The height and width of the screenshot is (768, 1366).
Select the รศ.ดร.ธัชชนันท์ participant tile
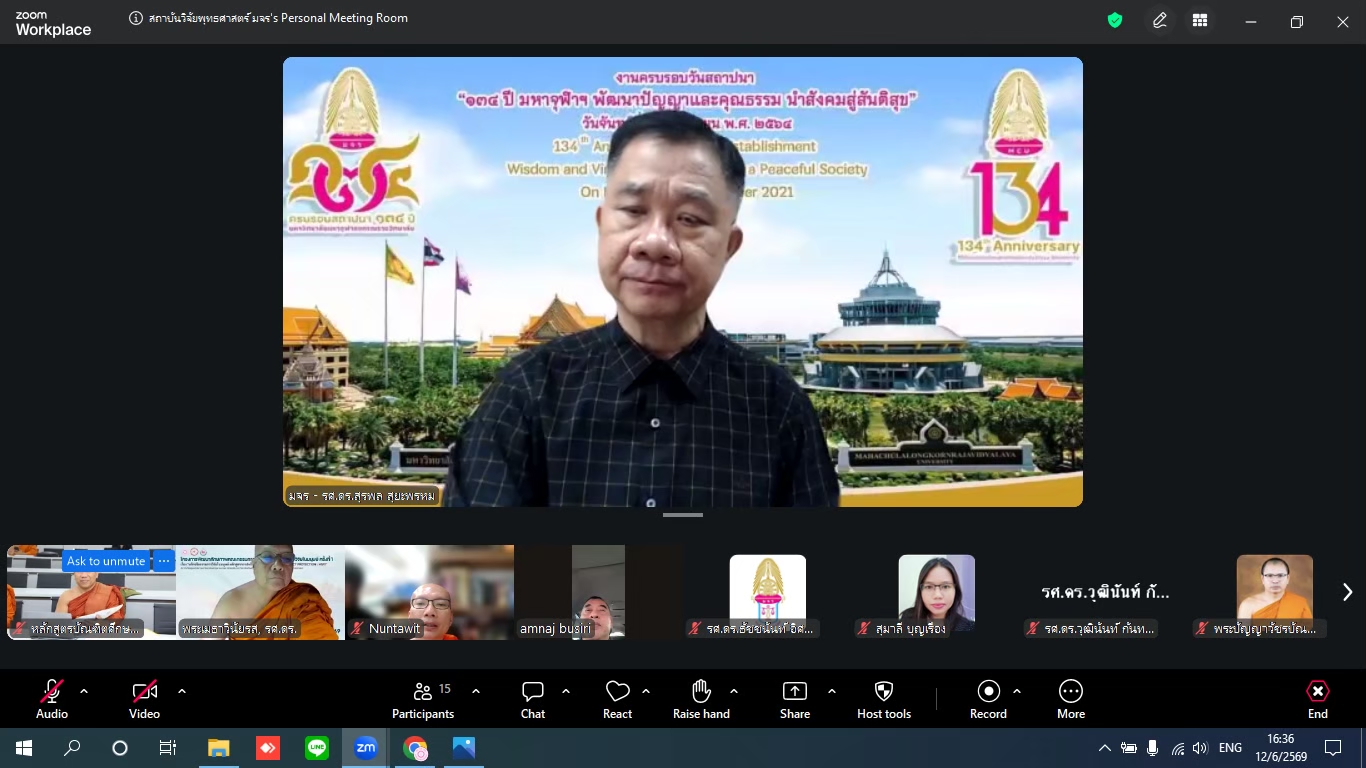tap(768, 592)
